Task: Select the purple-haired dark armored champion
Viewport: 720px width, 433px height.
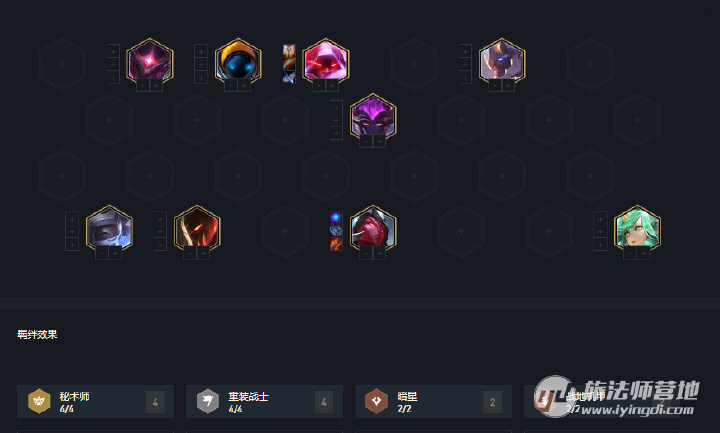Action: tap(373, 117)
